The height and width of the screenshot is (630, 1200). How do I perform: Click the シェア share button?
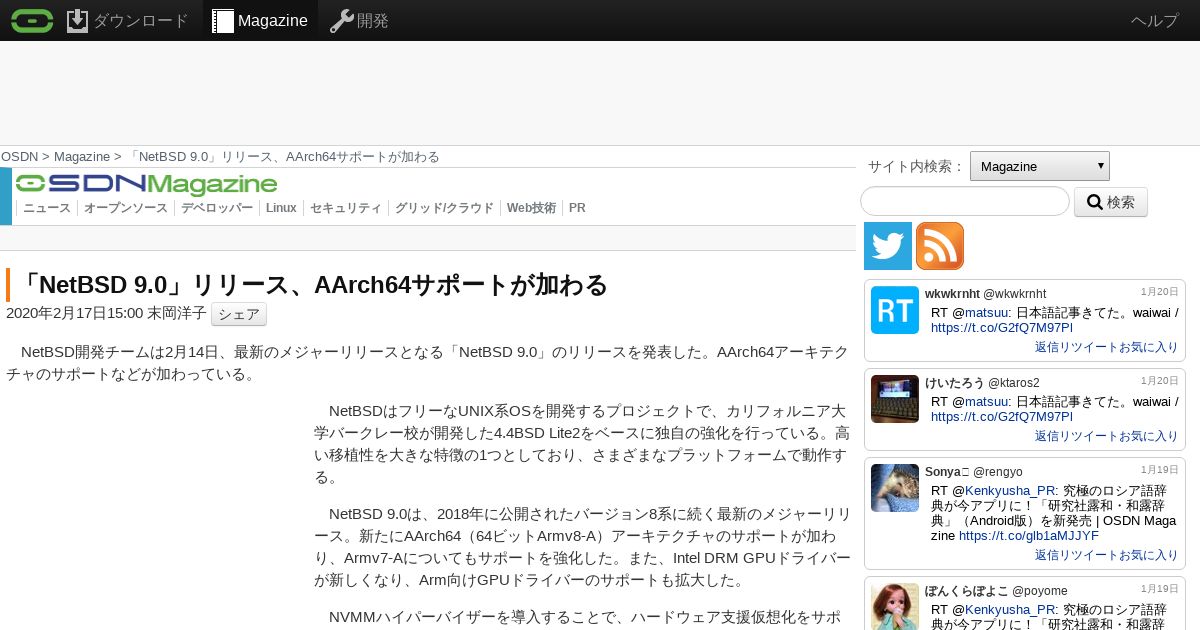click(239, 314)
